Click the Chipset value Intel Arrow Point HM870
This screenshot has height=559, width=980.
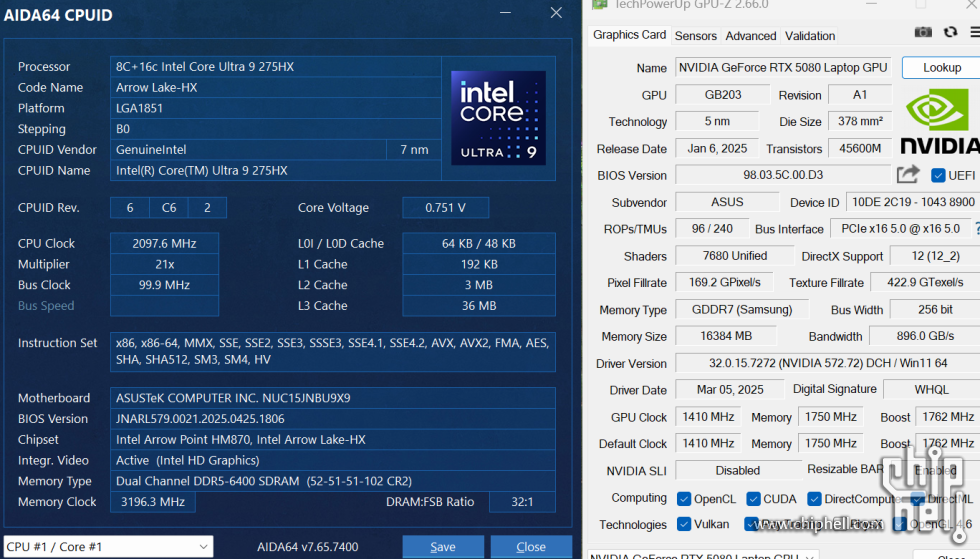point(332,440)
